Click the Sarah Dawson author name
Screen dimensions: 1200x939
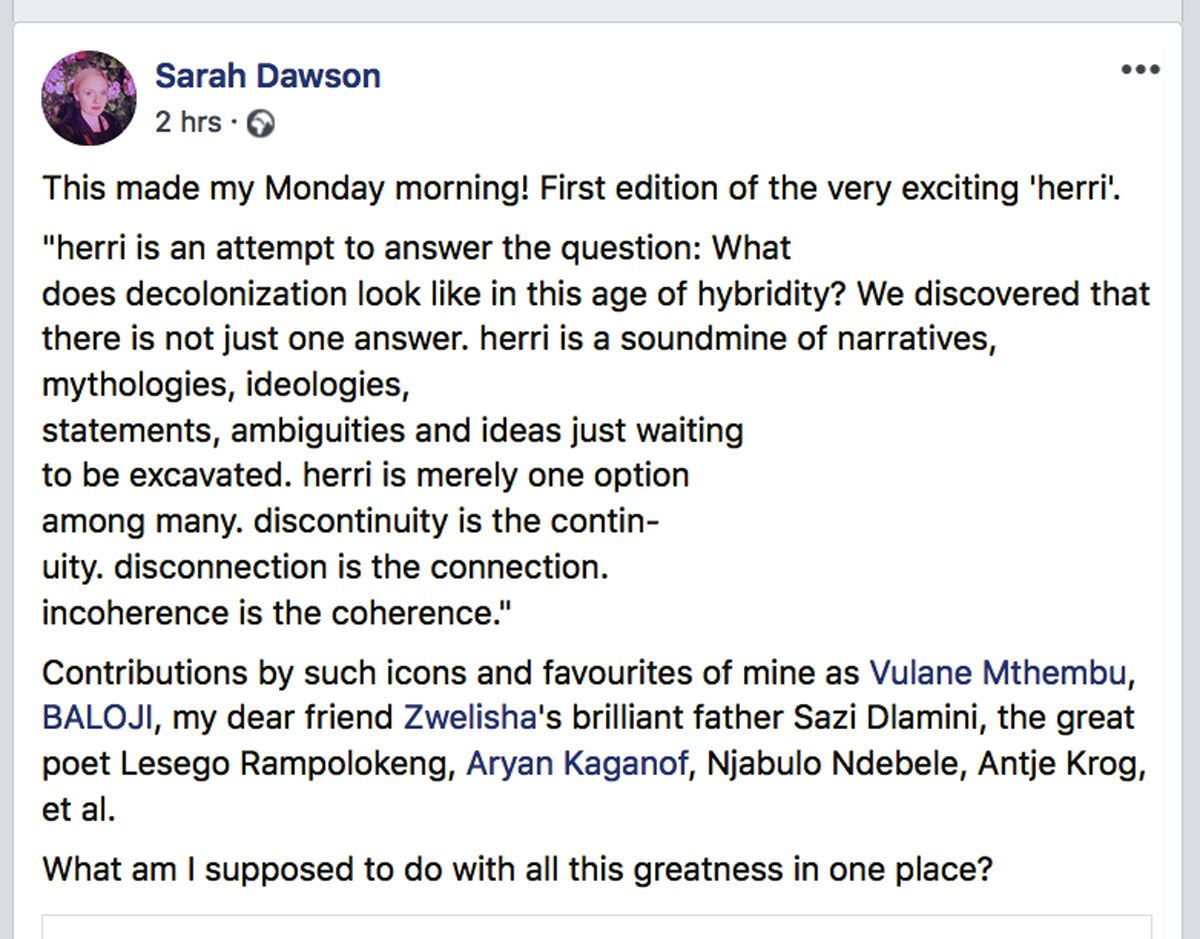click(267, 76)
